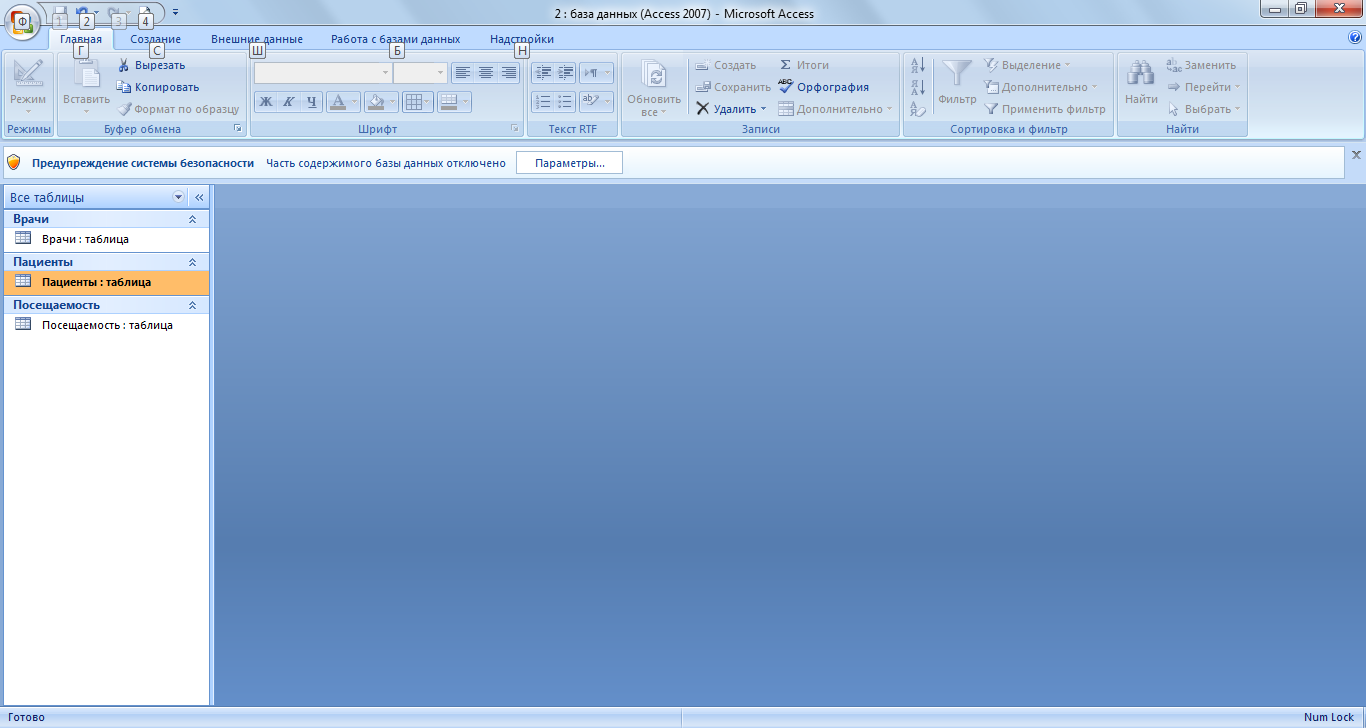Screen dimensions: 1366x728
Task: Close the security warning message bar
Action: click(x=1356, y=155)
